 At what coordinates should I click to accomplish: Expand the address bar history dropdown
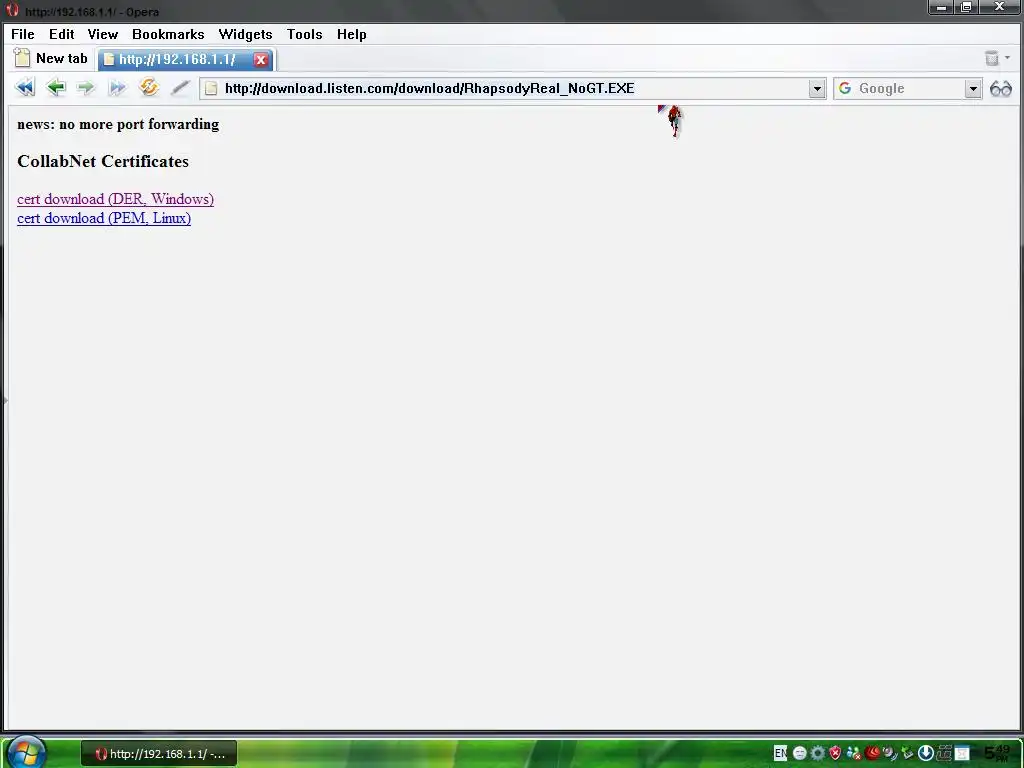point(817,88)
